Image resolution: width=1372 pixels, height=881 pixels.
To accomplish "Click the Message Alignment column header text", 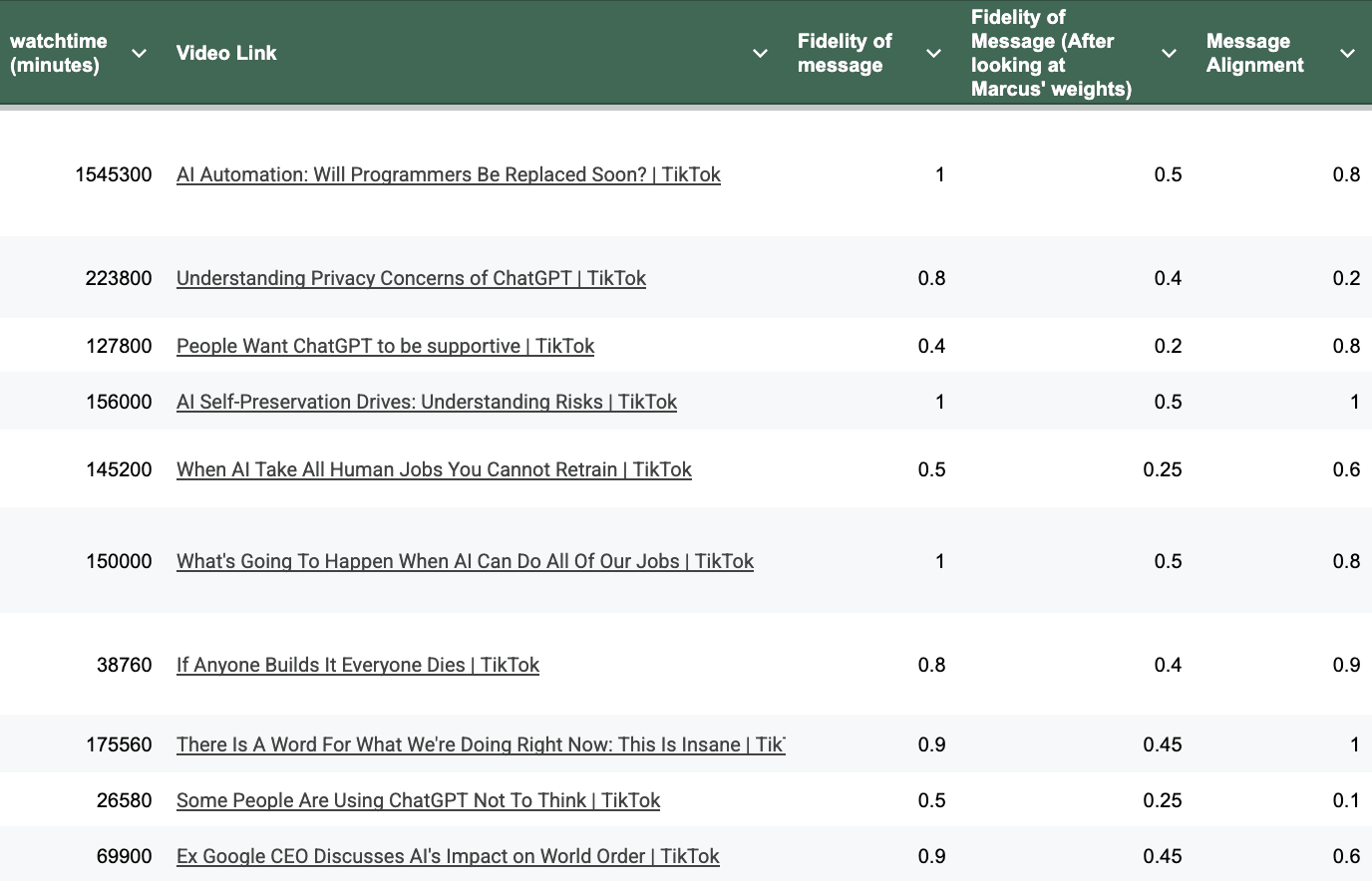I will pyautogui.click(x=1254, y=53).
